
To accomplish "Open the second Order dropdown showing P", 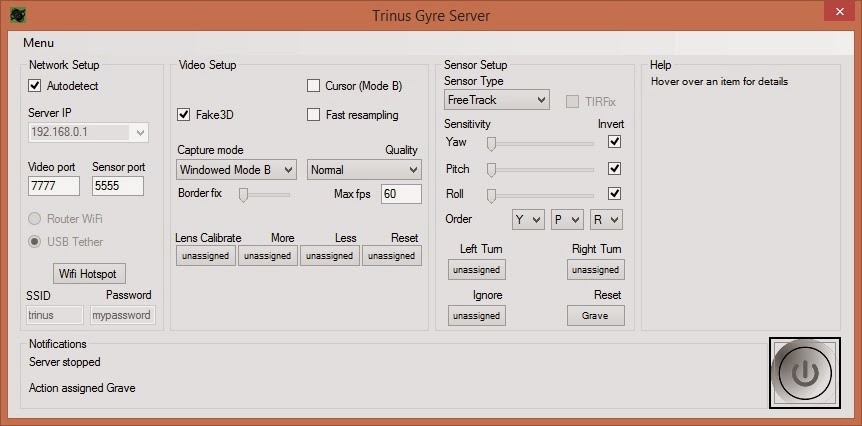I will tap(567, 220).
